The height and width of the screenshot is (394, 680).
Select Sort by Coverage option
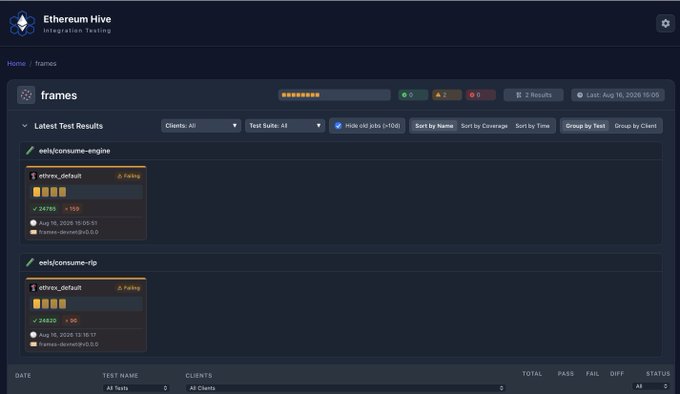[x=484, y=126]
